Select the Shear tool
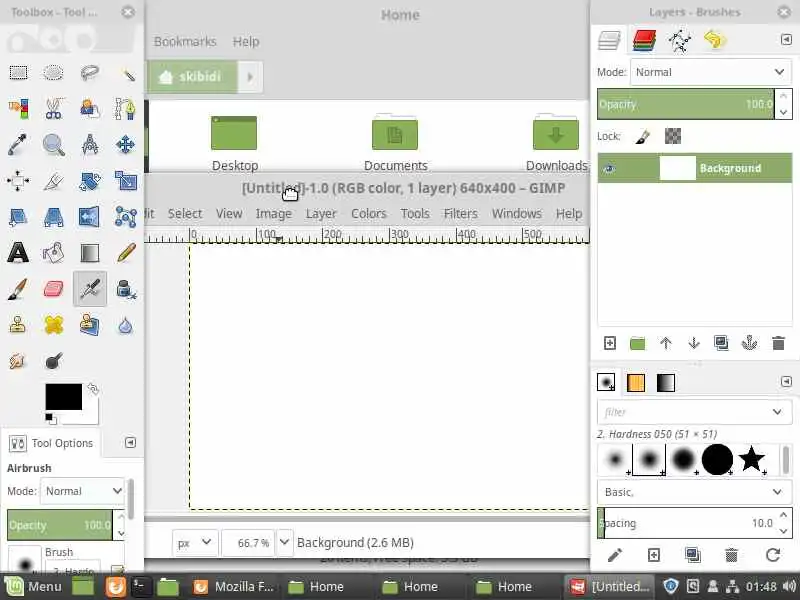Screen dimensions: 800x600 click(18, 217)
